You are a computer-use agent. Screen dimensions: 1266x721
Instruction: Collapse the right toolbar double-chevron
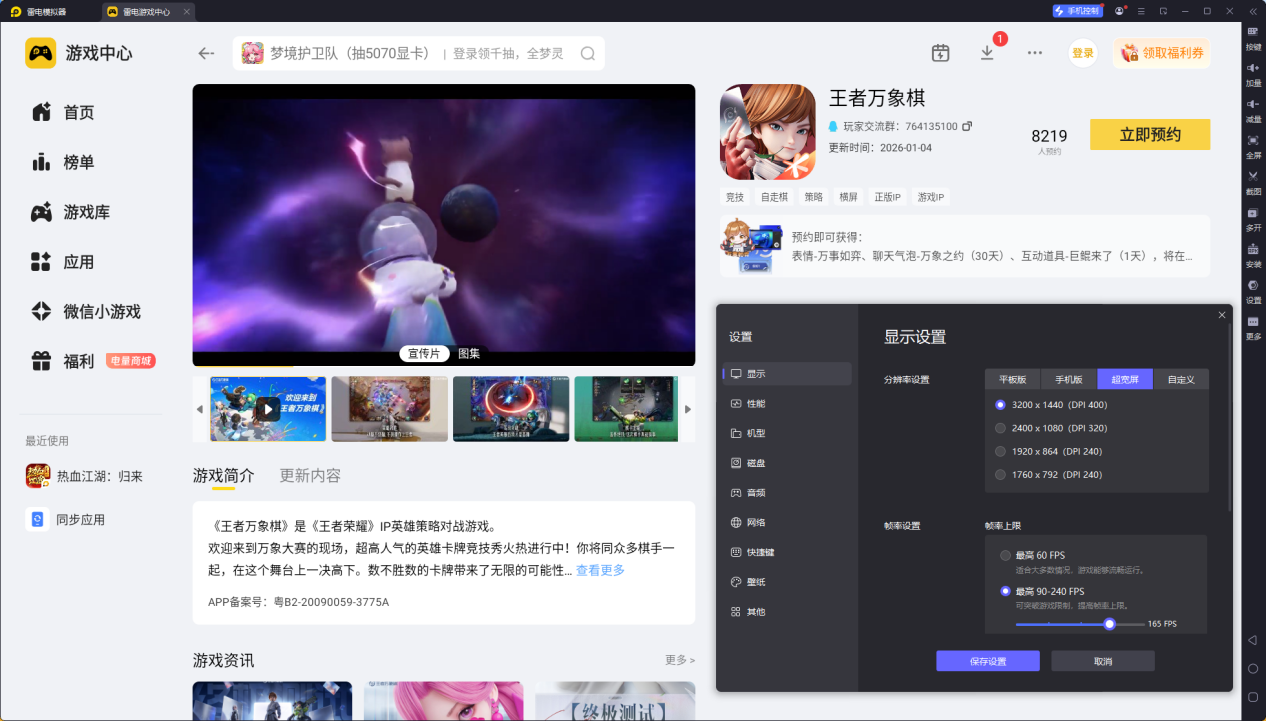point(1253,11)
